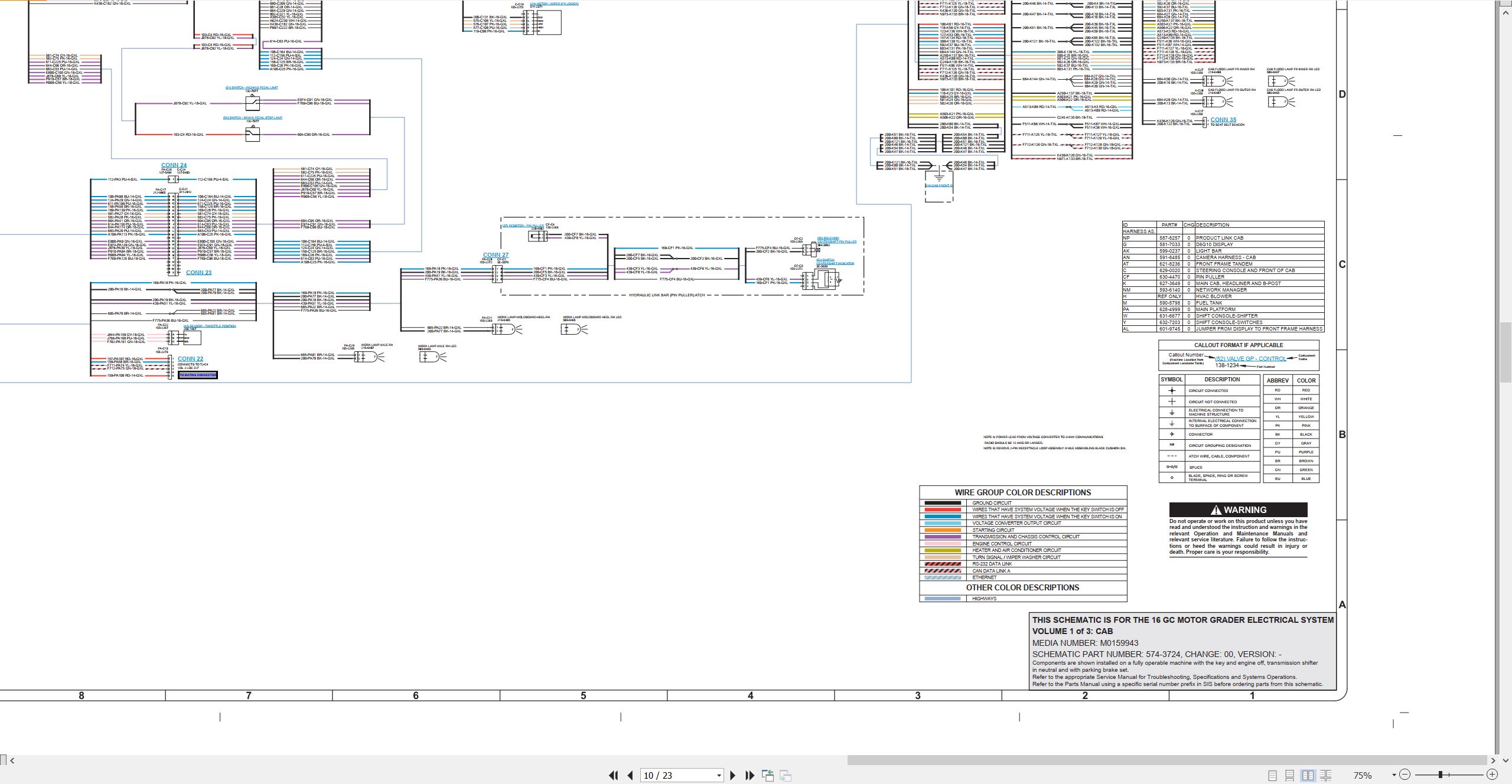Click horizontal scrollbar left arrow
1512x784 pixels.
[x=12, y=760]
